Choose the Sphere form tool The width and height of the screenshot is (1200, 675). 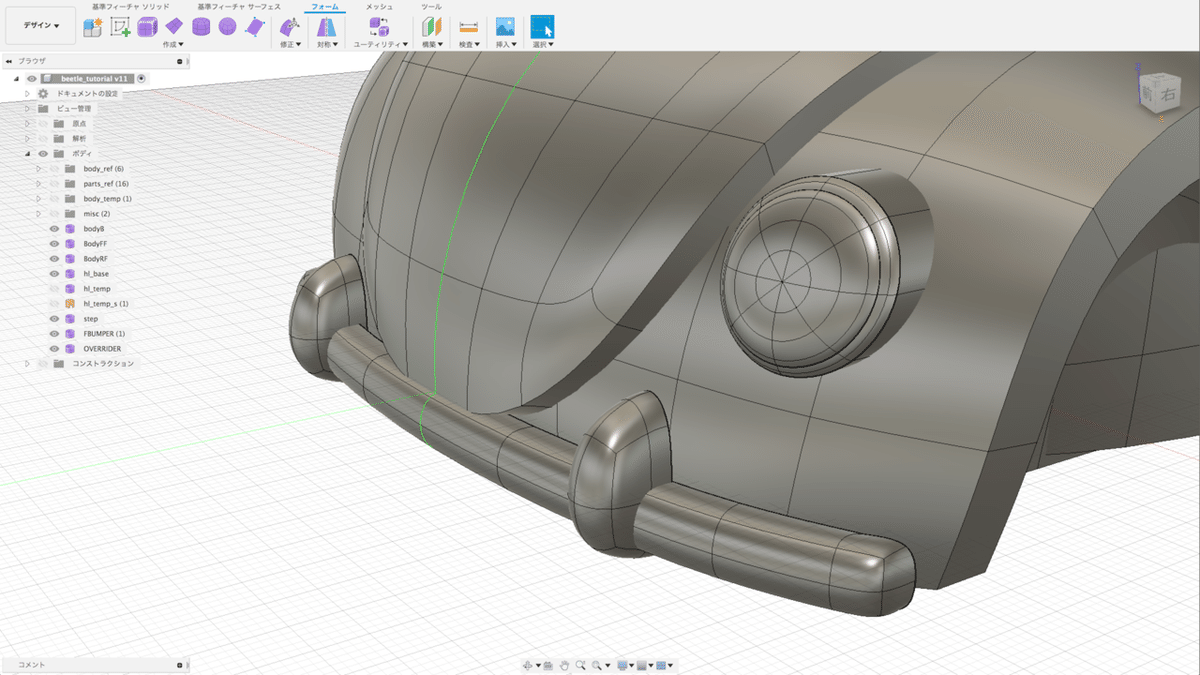point(228,27)
